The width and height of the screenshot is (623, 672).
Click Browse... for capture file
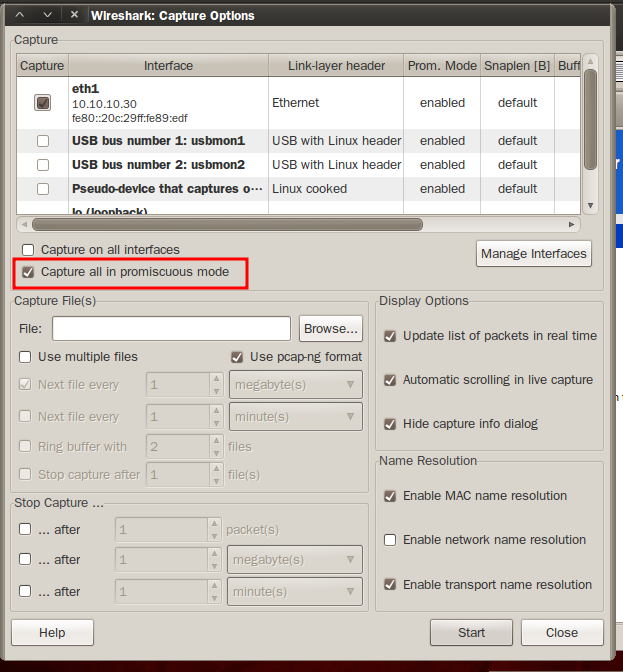coord(331,329)
